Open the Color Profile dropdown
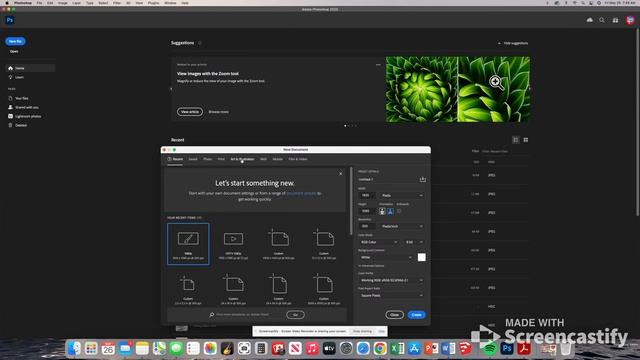The width and height of the screenshot is (640, 360). [391, 280]
